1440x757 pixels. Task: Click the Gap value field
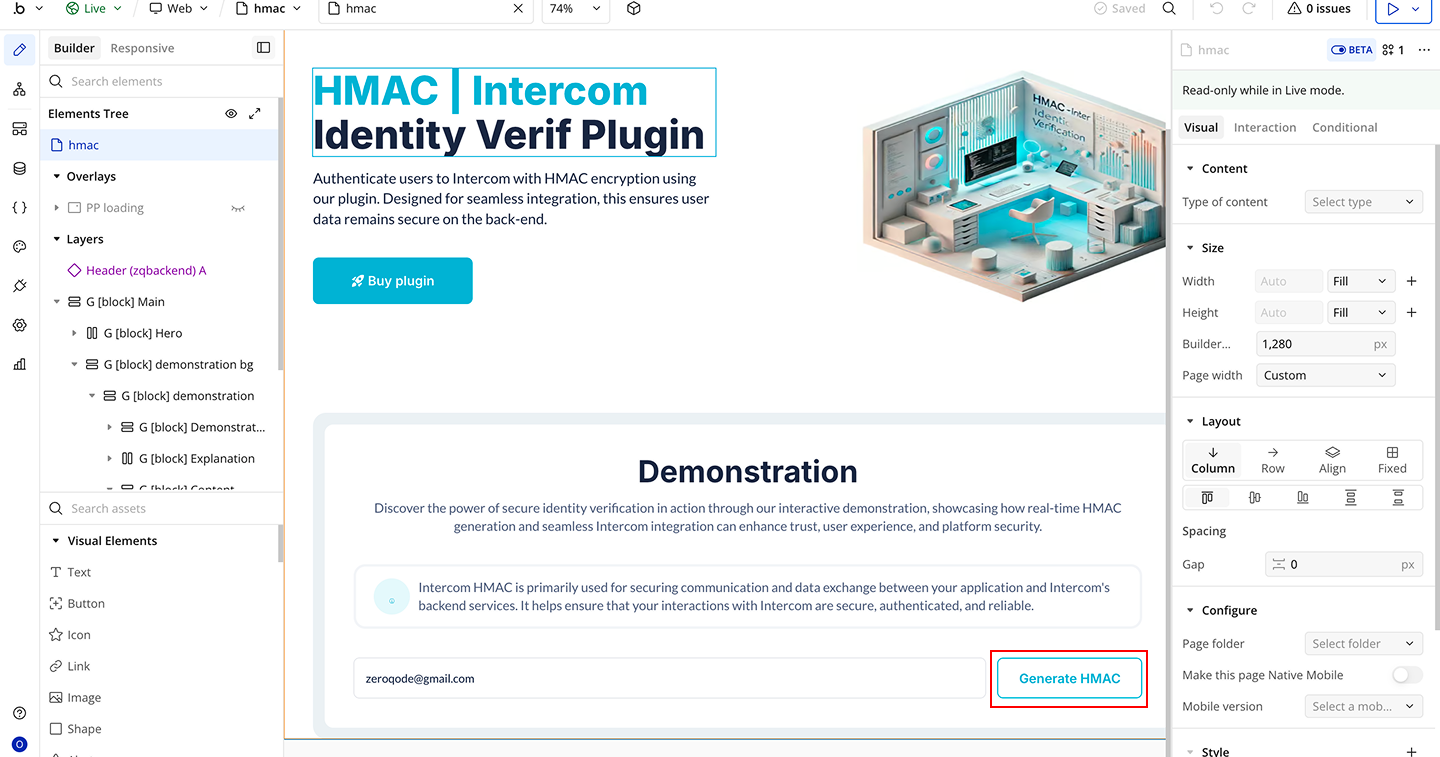[1343, 565]
